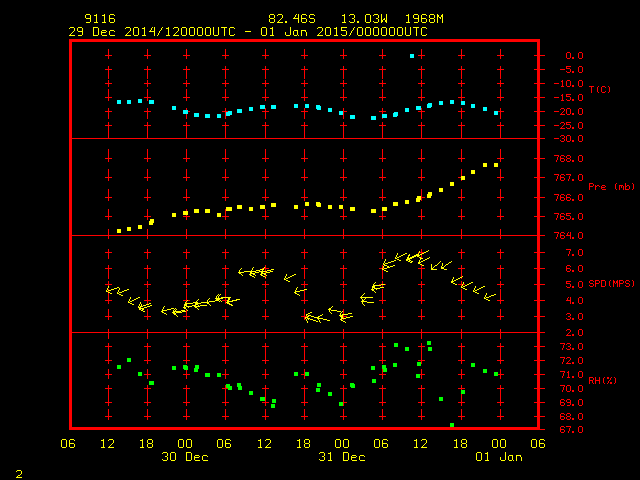Click the 768.0 pressure tick value
This screenshot has height=480, width=640.
pyautogui.click(x=569, y=158)
